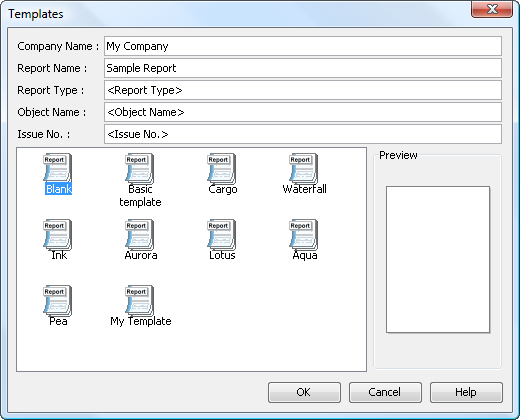Click into the Report Type field
The height and width of the screenshot is (420, 520).
pos(303,90)
